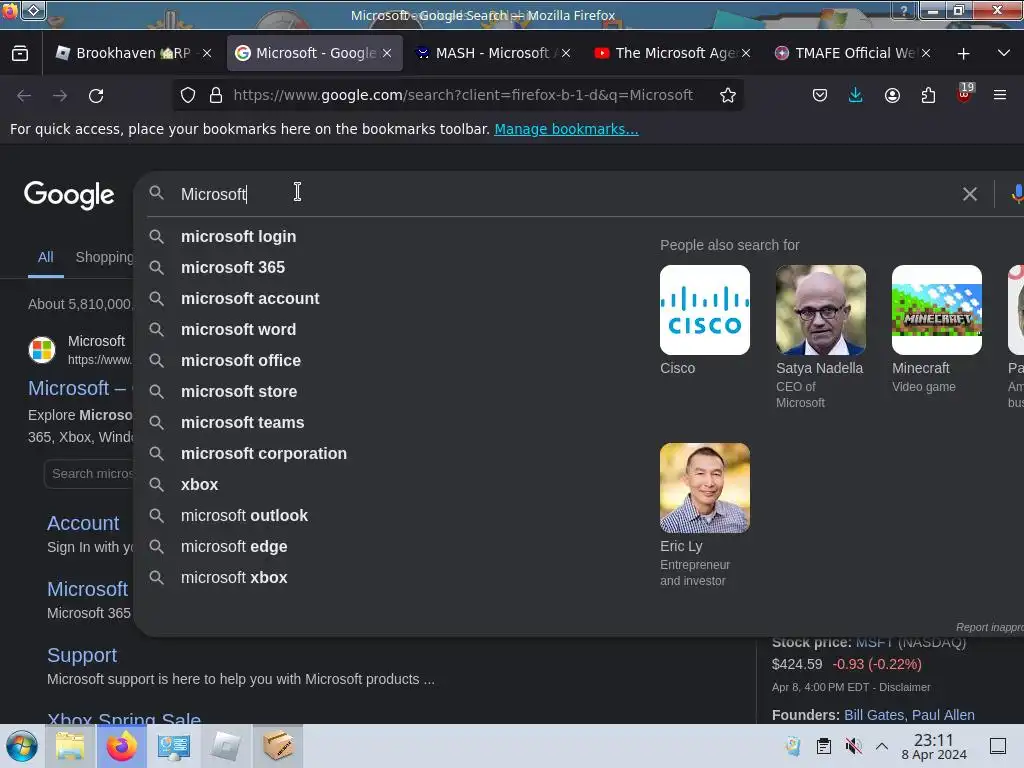List all tabs with the chevron
This screenshot has width=1024, height=768.
click(1004, 53)
